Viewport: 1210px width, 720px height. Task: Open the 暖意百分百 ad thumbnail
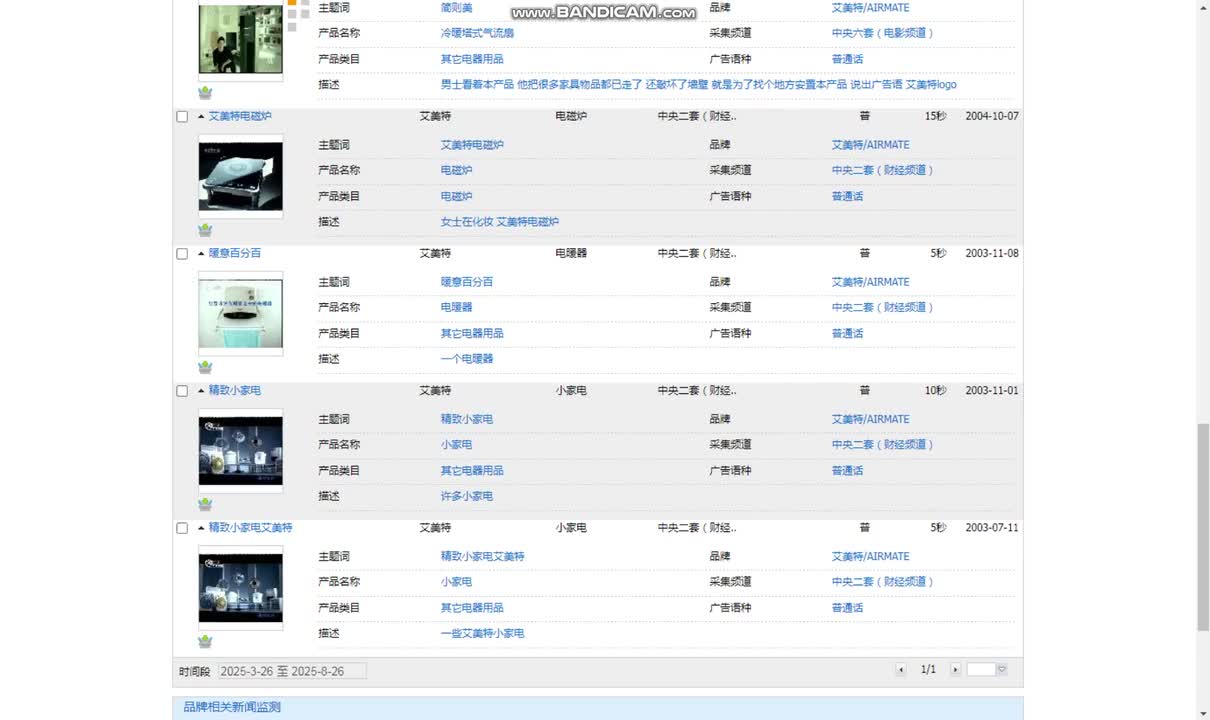coord(240,313)
